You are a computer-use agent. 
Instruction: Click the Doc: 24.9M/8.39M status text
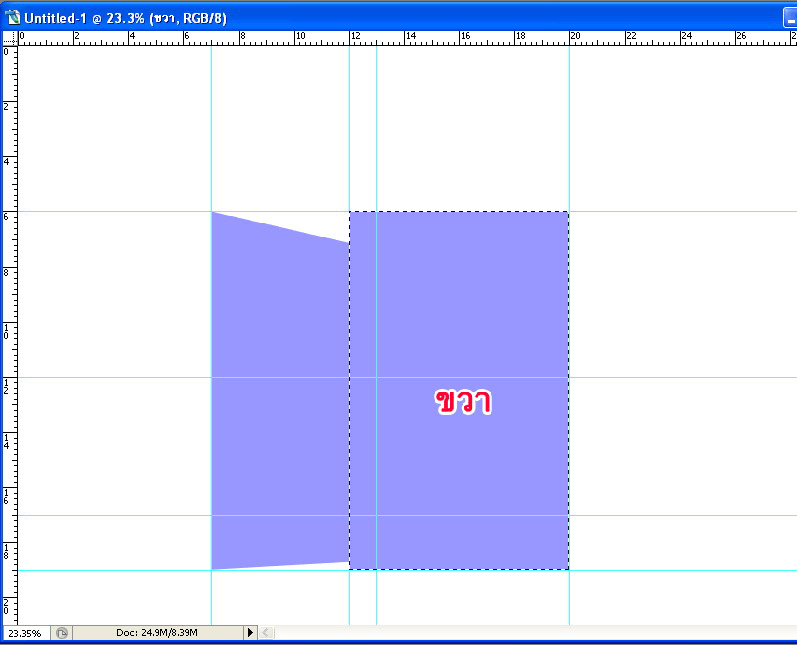(x=157, y=633)
